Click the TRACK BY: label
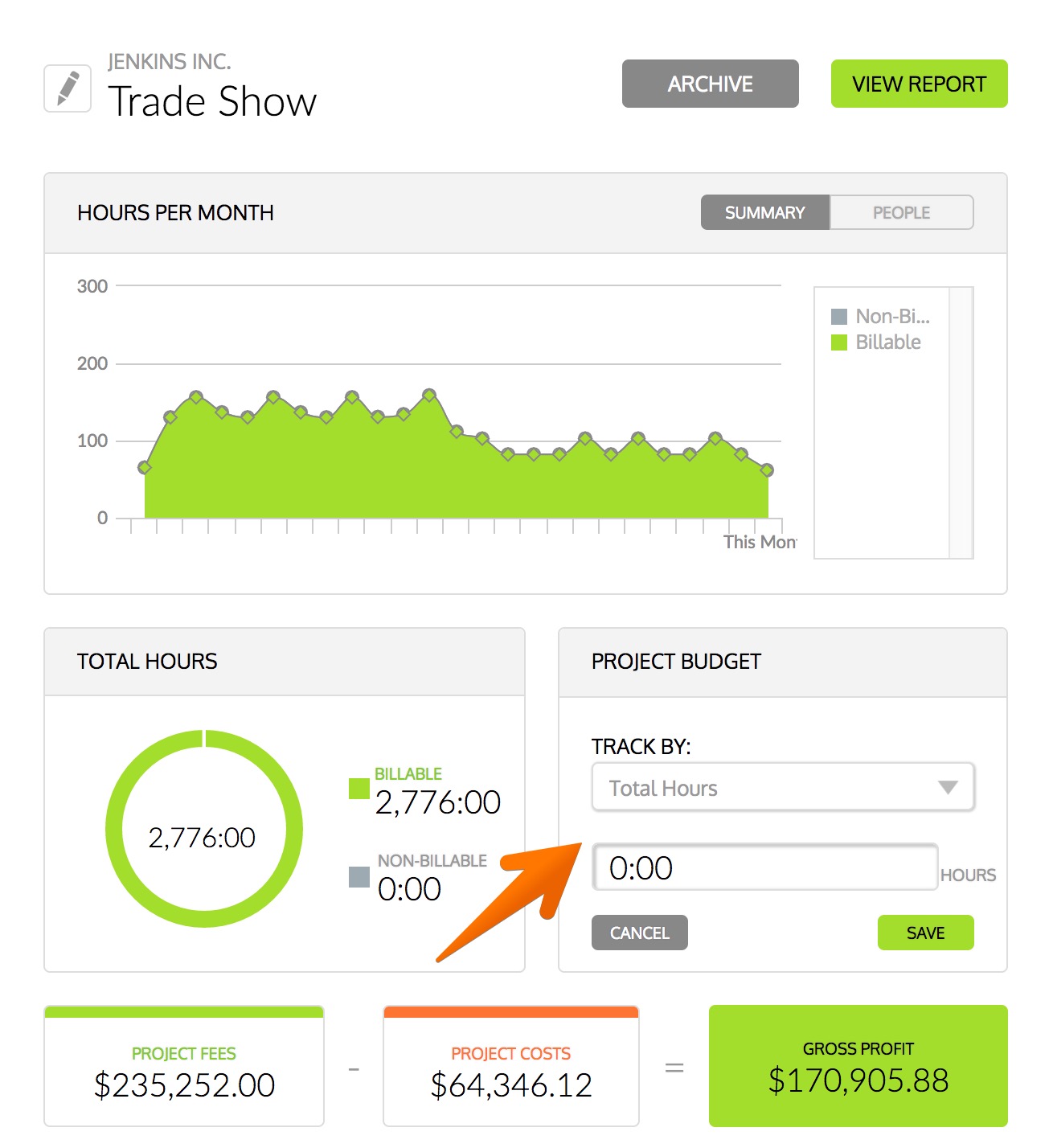The image size is (1053, 1148). (641, 747)
